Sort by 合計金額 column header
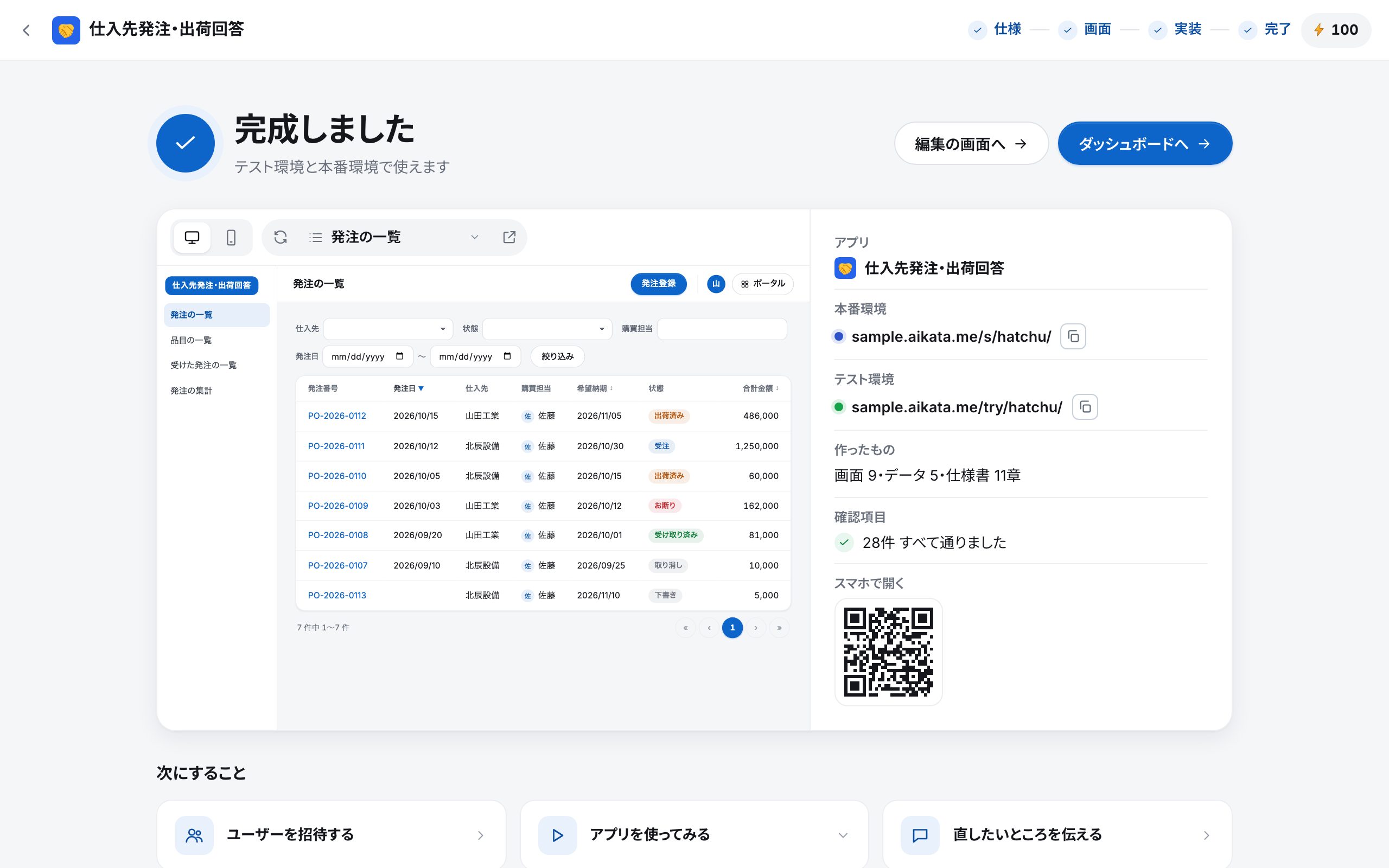This screenshot has width=1389, height=868. pyautogui.click(x=761, y=388)
